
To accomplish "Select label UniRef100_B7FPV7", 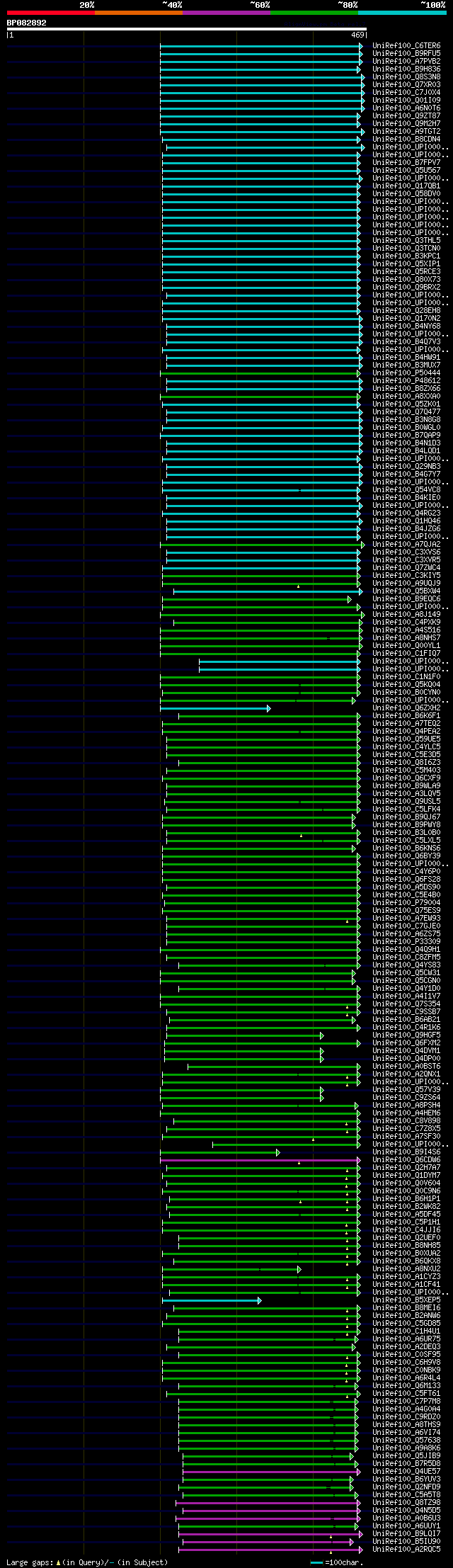I will (406, 163).
